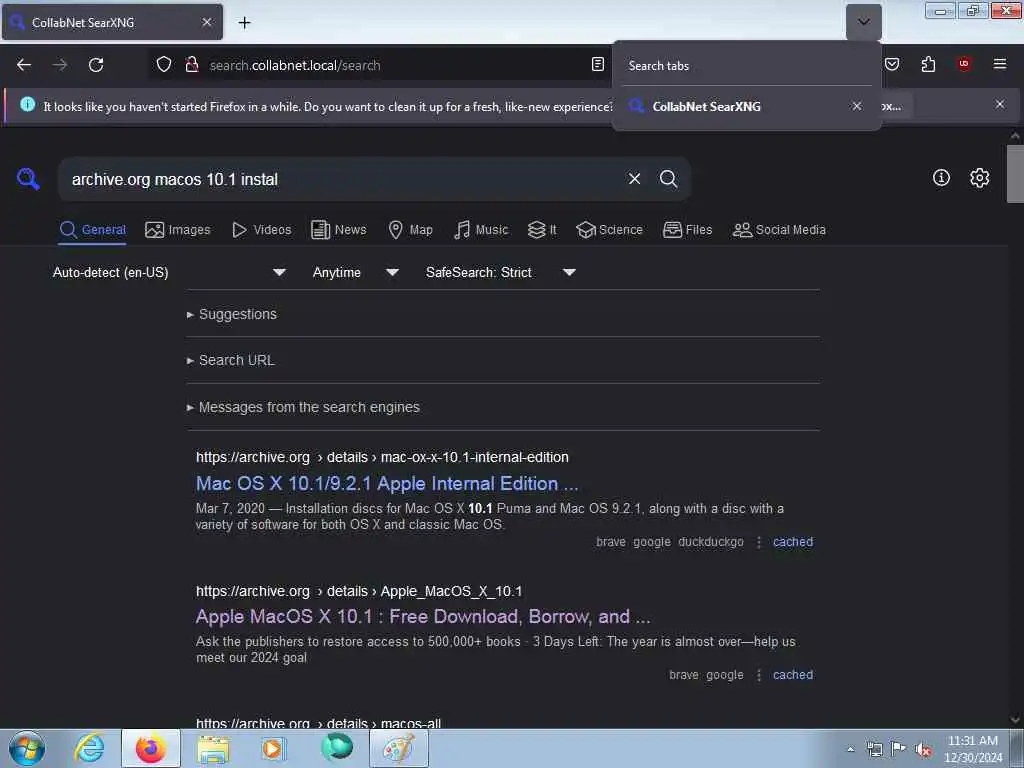
Task: Open the Firefox hamburger menu
Action: point(1000,64)
